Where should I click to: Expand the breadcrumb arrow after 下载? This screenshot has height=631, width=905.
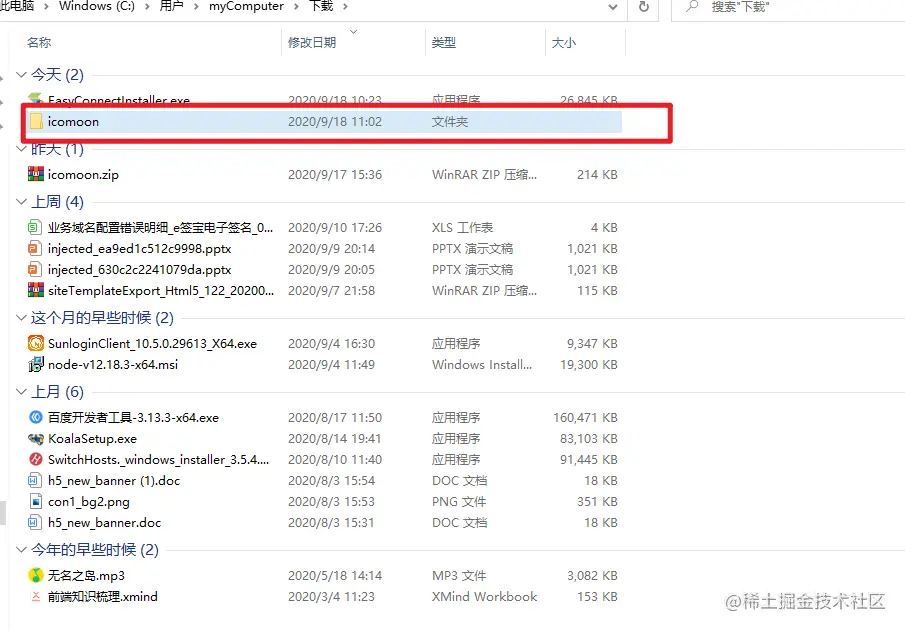(345, 6)
